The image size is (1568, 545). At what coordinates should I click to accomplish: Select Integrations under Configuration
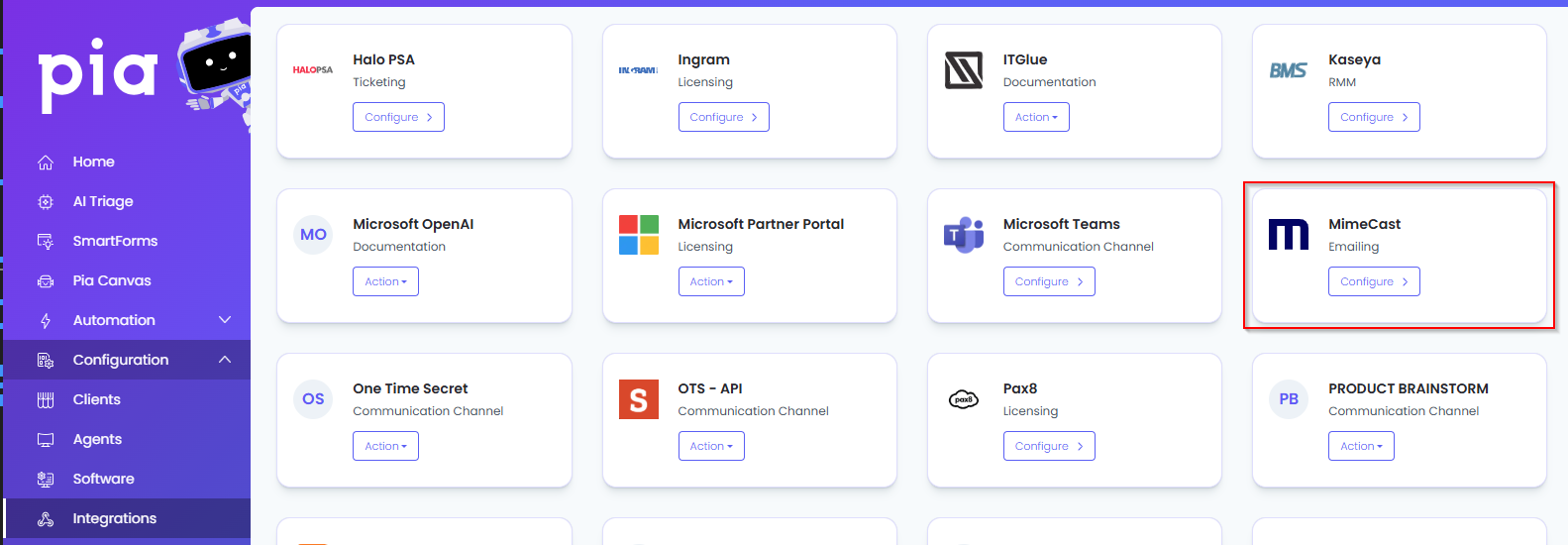pos(114,518)
